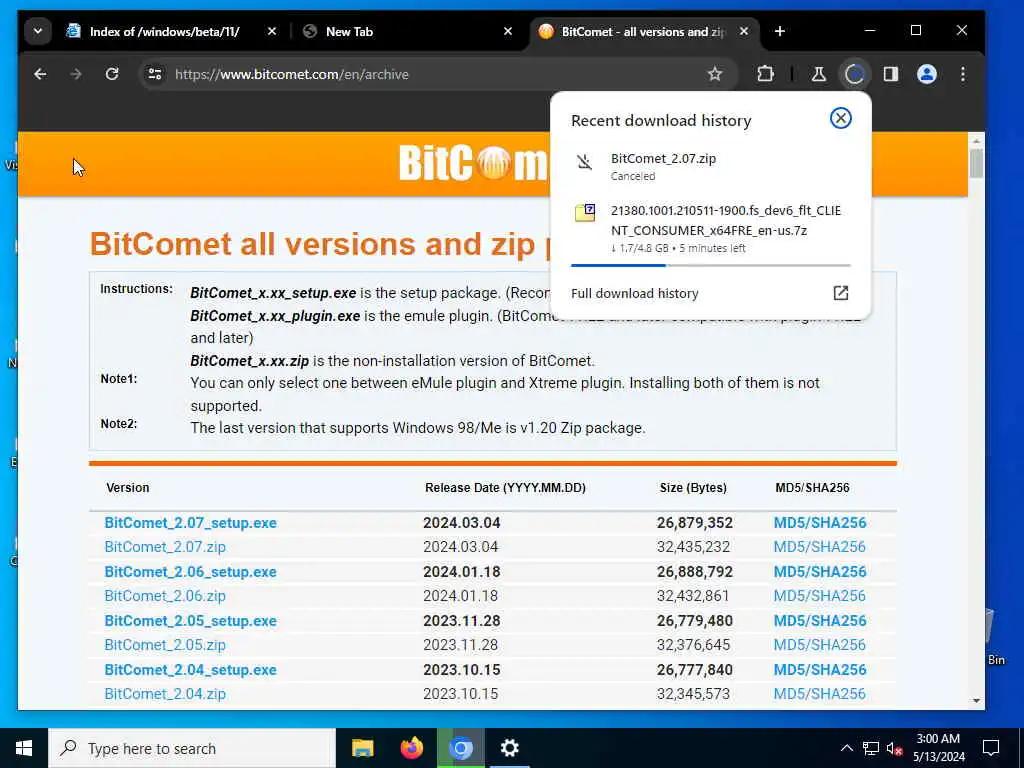
Task: Click the muted volume tray icon
Action: pos(895,748)
